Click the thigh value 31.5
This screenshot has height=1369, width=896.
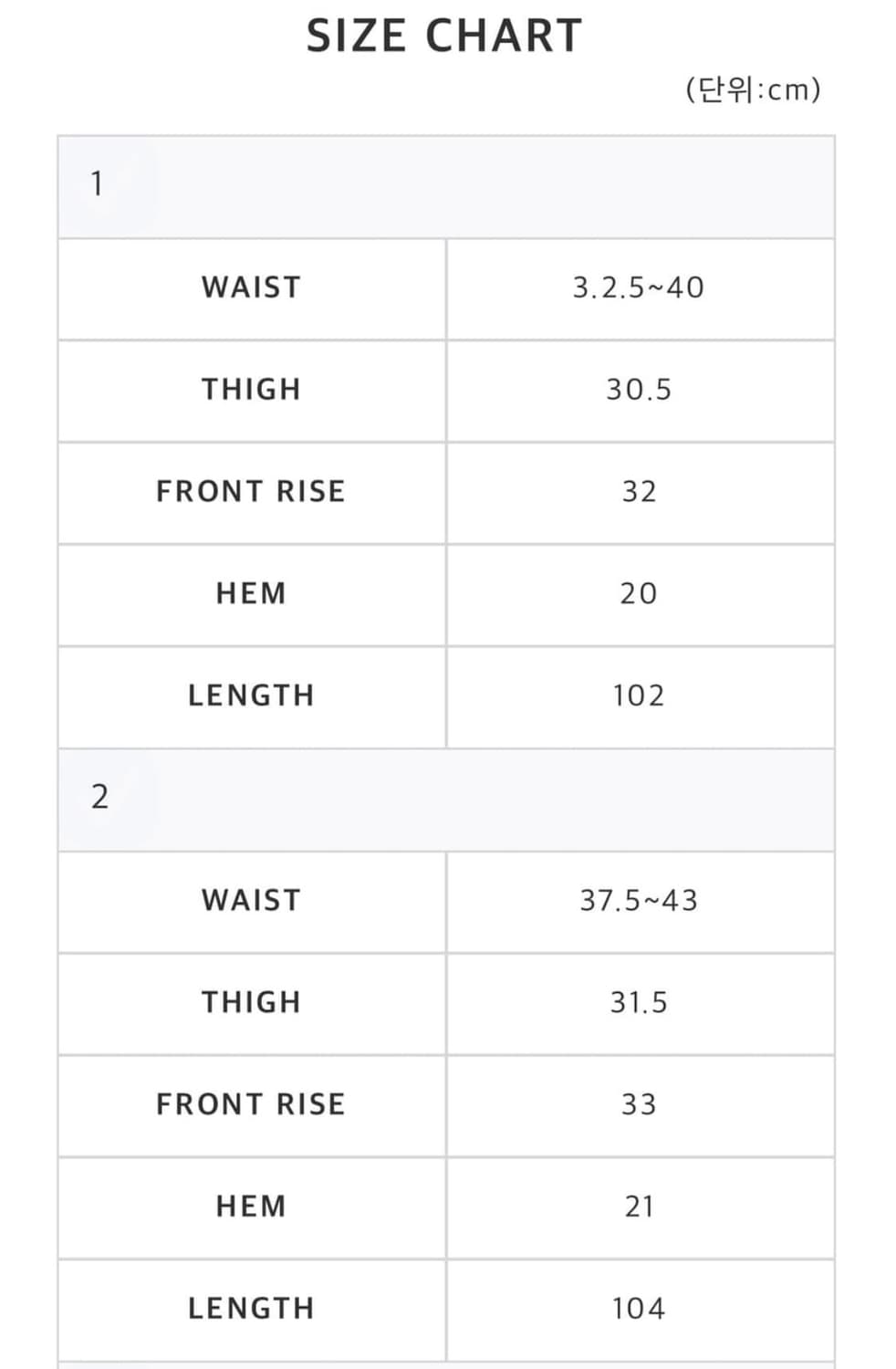tap(639, 1003)
